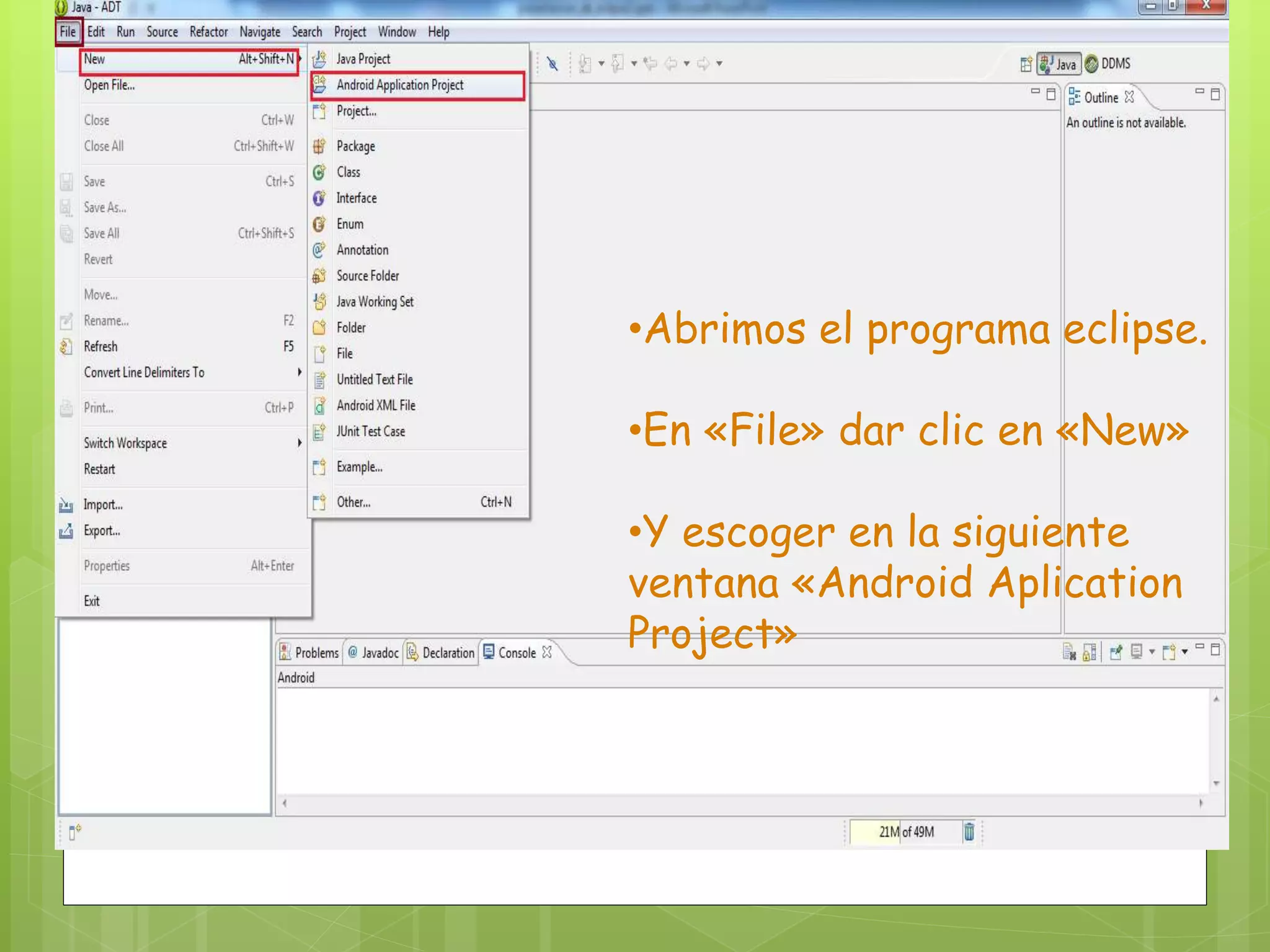1270x952 pixels.
Task: Choose Other... from the New submenu
Action: (x=353, y=502)
